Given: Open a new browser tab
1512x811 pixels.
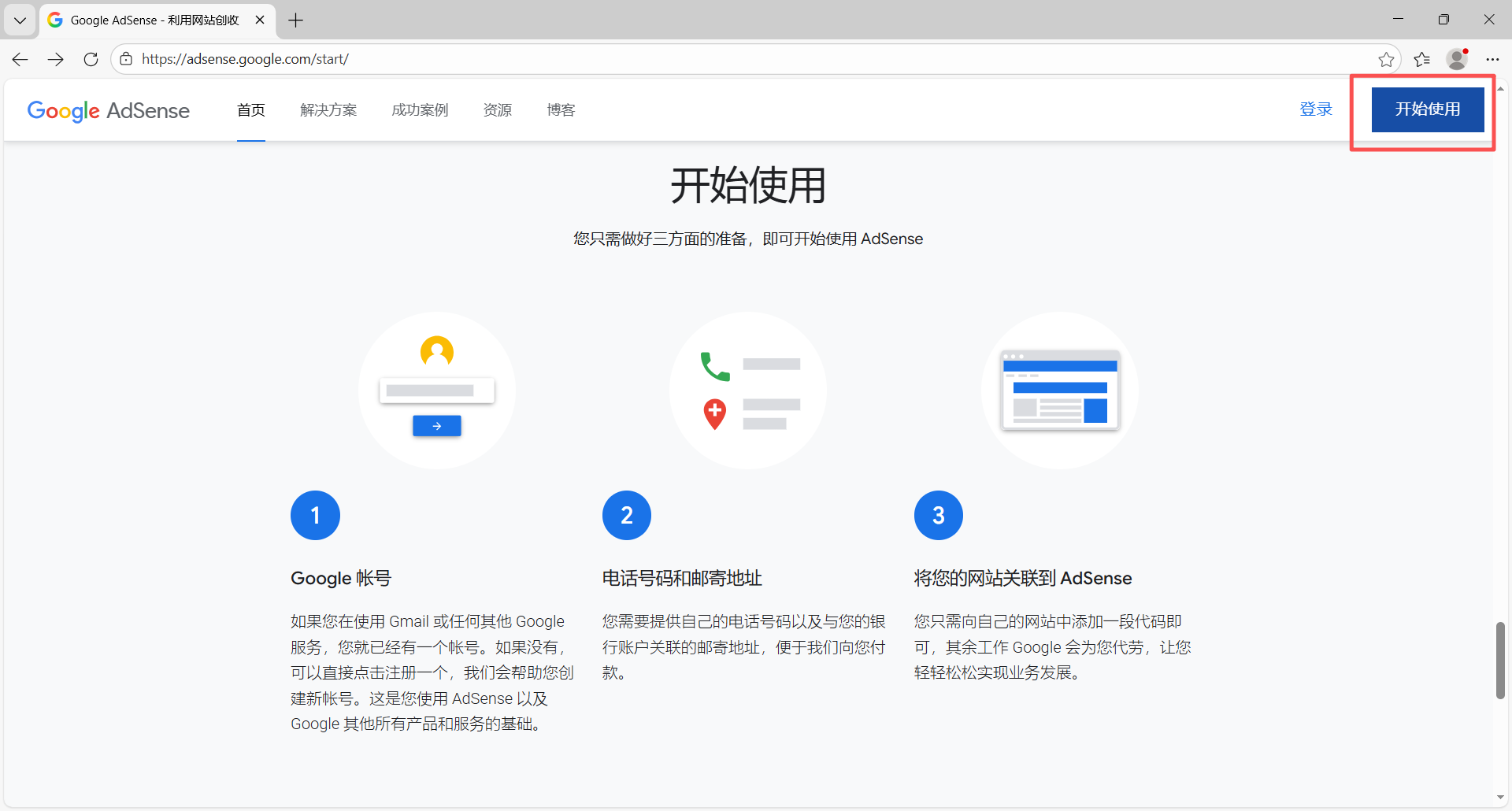Looking at the screenshot, I should [x=296, y=20].
